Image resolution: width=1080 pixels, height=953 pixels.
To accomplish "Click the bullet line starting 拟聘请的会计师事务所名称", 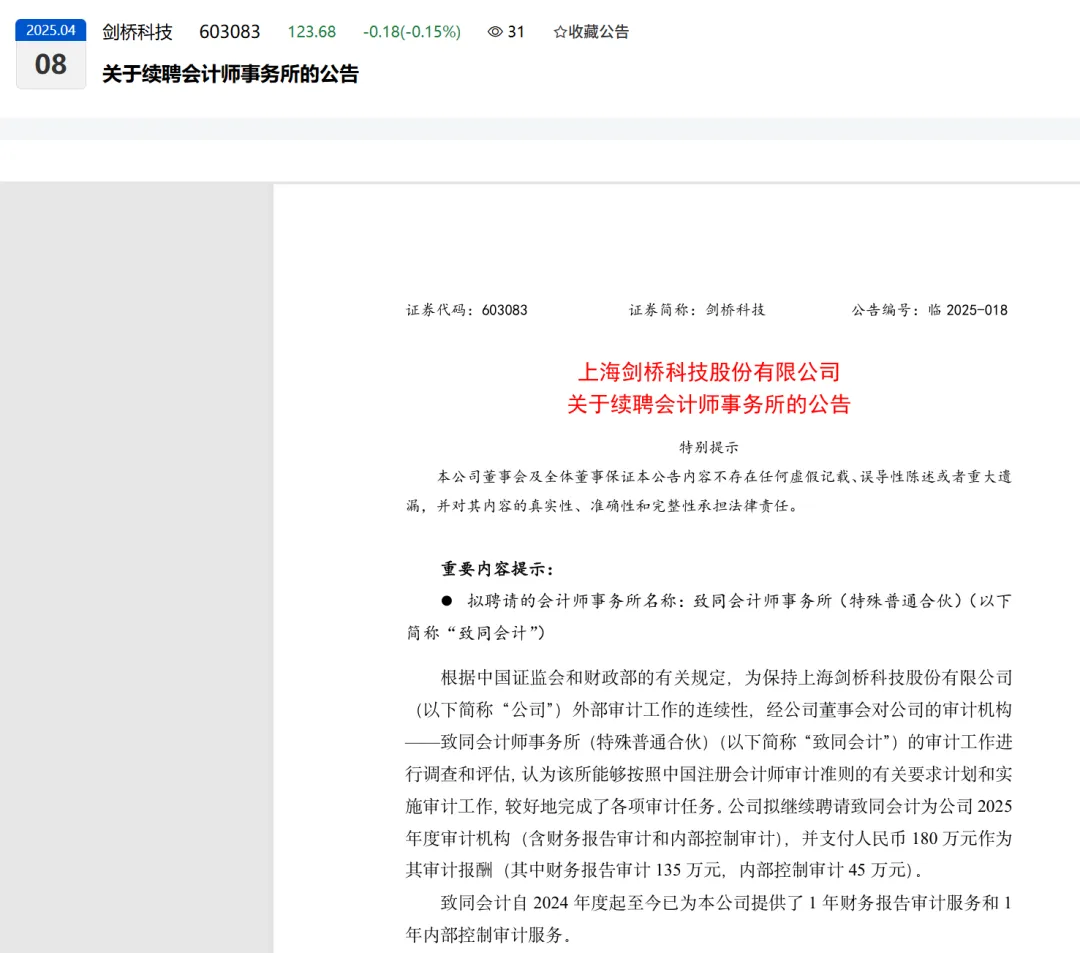I will coord(727,601).
